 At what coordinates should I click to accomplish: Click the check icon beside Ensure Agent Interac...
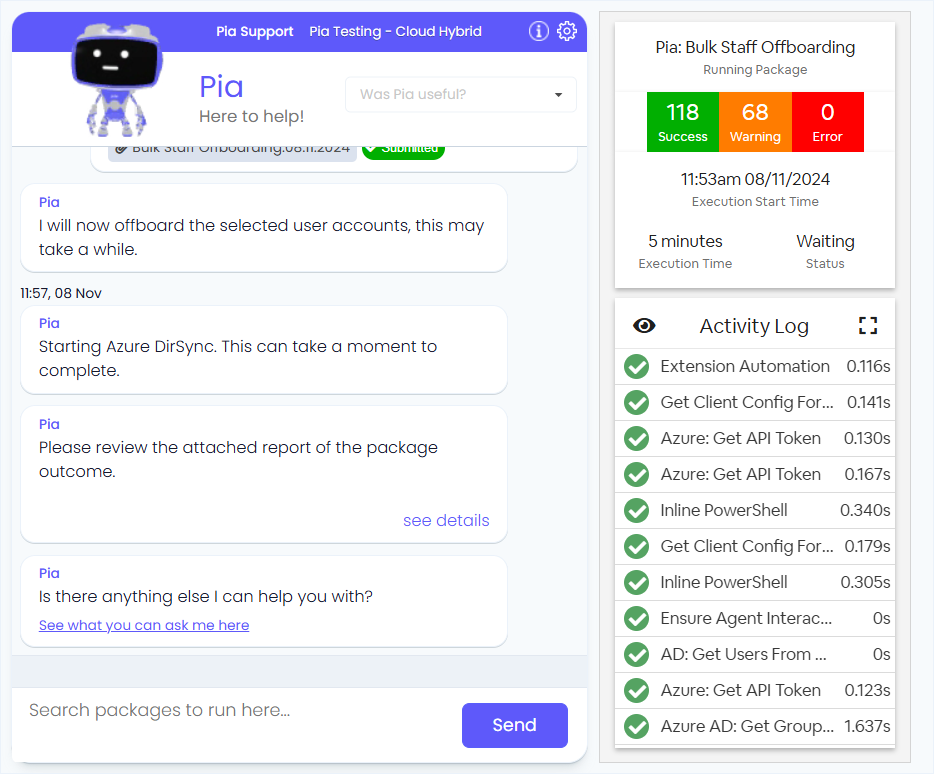click(x=637, y=618)
